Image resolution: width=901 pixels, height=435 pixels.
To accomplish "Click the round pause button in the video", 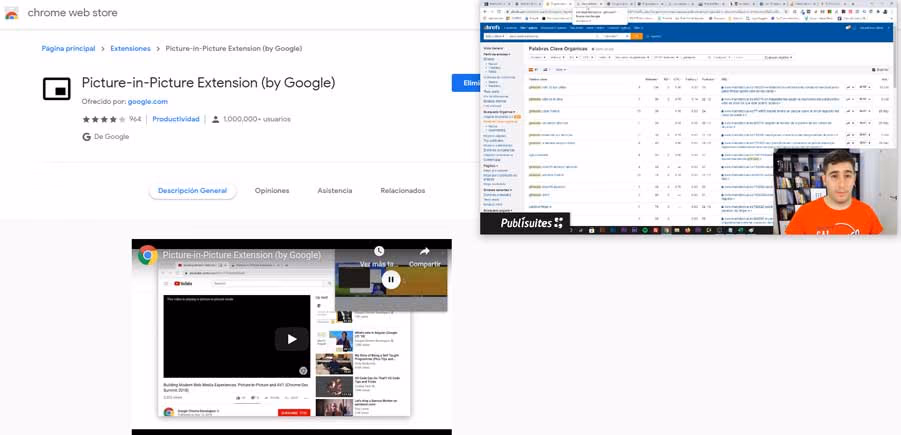I will tap(391, 280).
